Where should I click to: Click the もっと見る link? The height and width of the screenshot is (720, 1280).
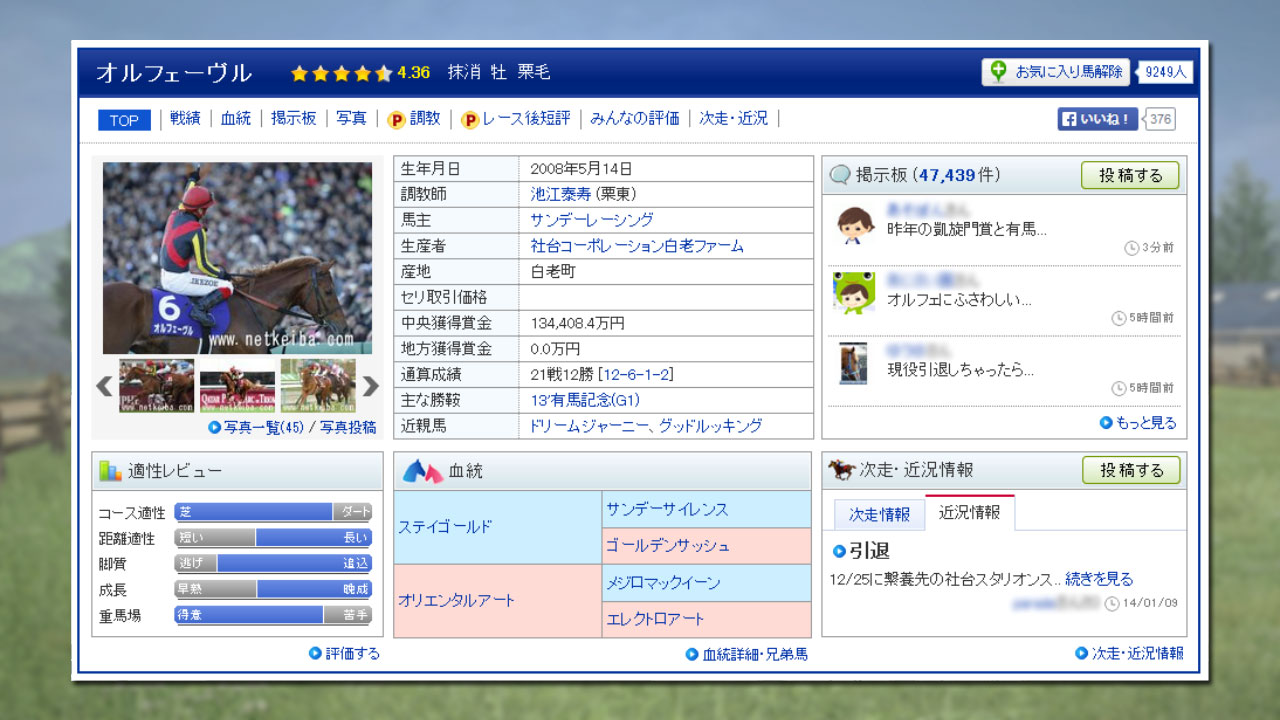pyautogui.click(x=1146, y=422)
